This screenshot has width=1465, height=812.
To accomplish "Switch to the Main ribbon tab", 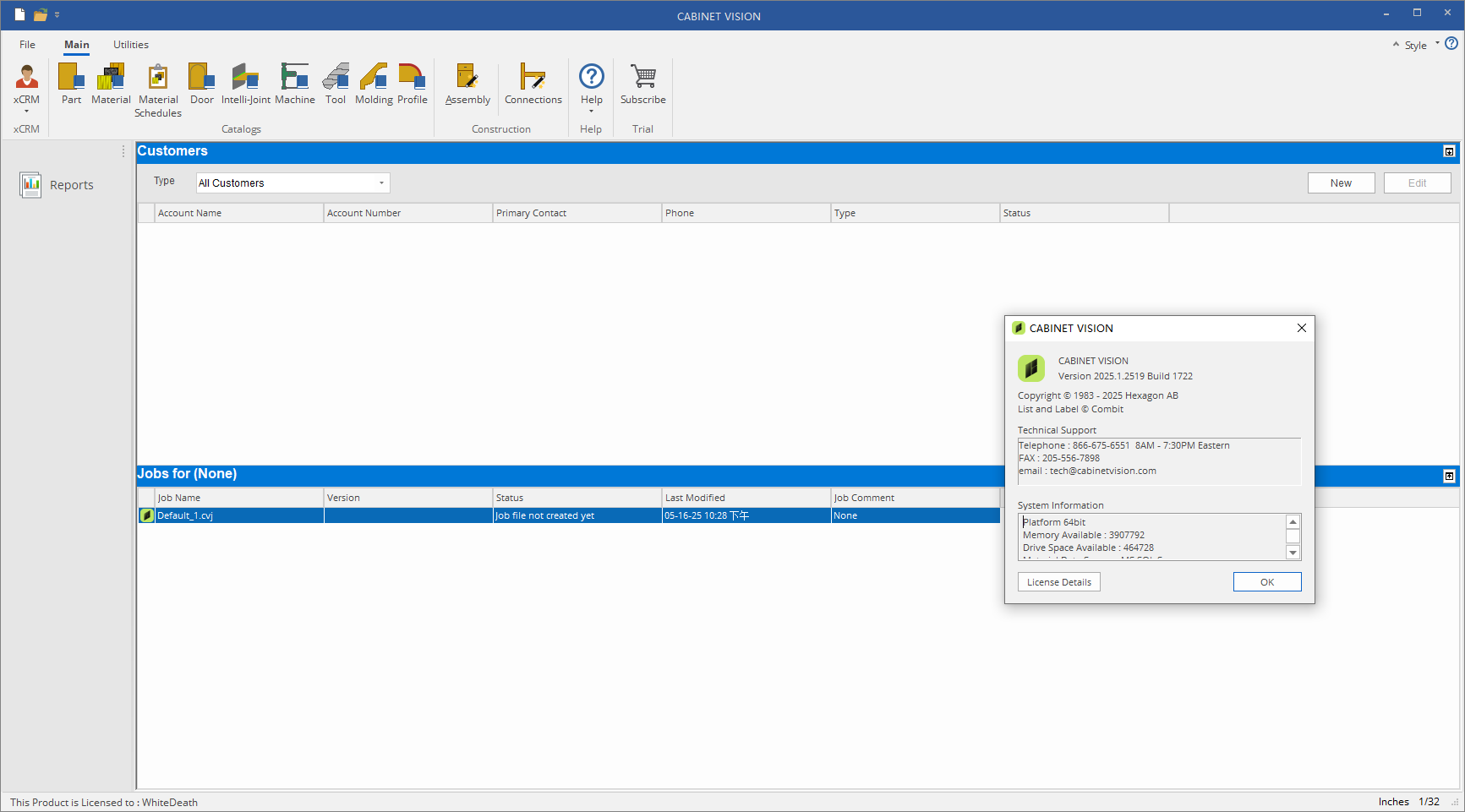I will point(77,45).
